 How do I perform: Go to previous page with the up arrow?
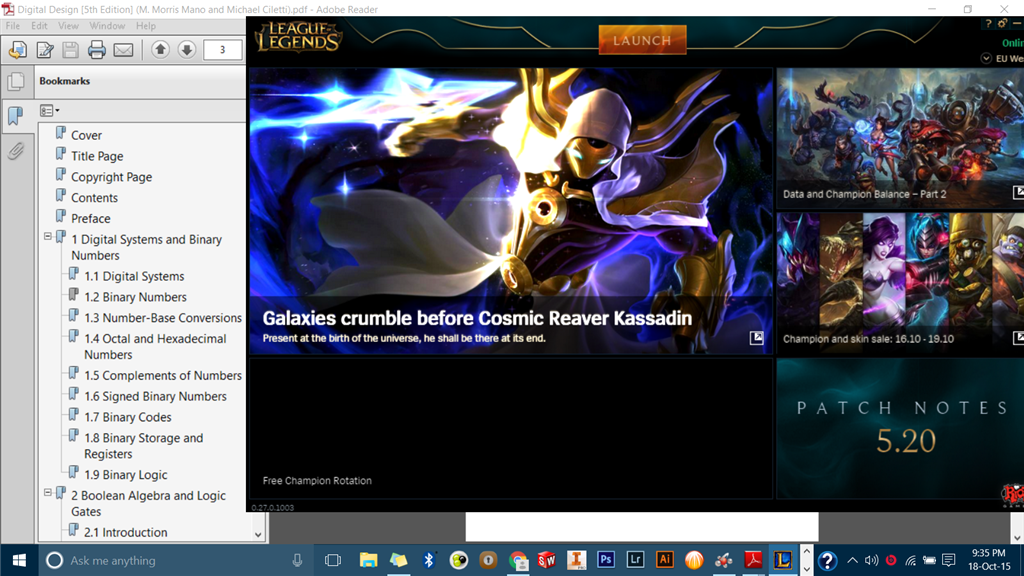(x=161, y=50)
